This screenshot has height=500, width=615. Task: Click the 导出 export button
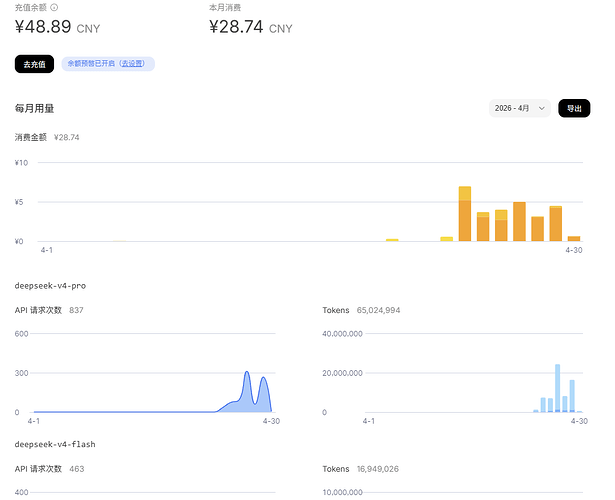(574, 108)
